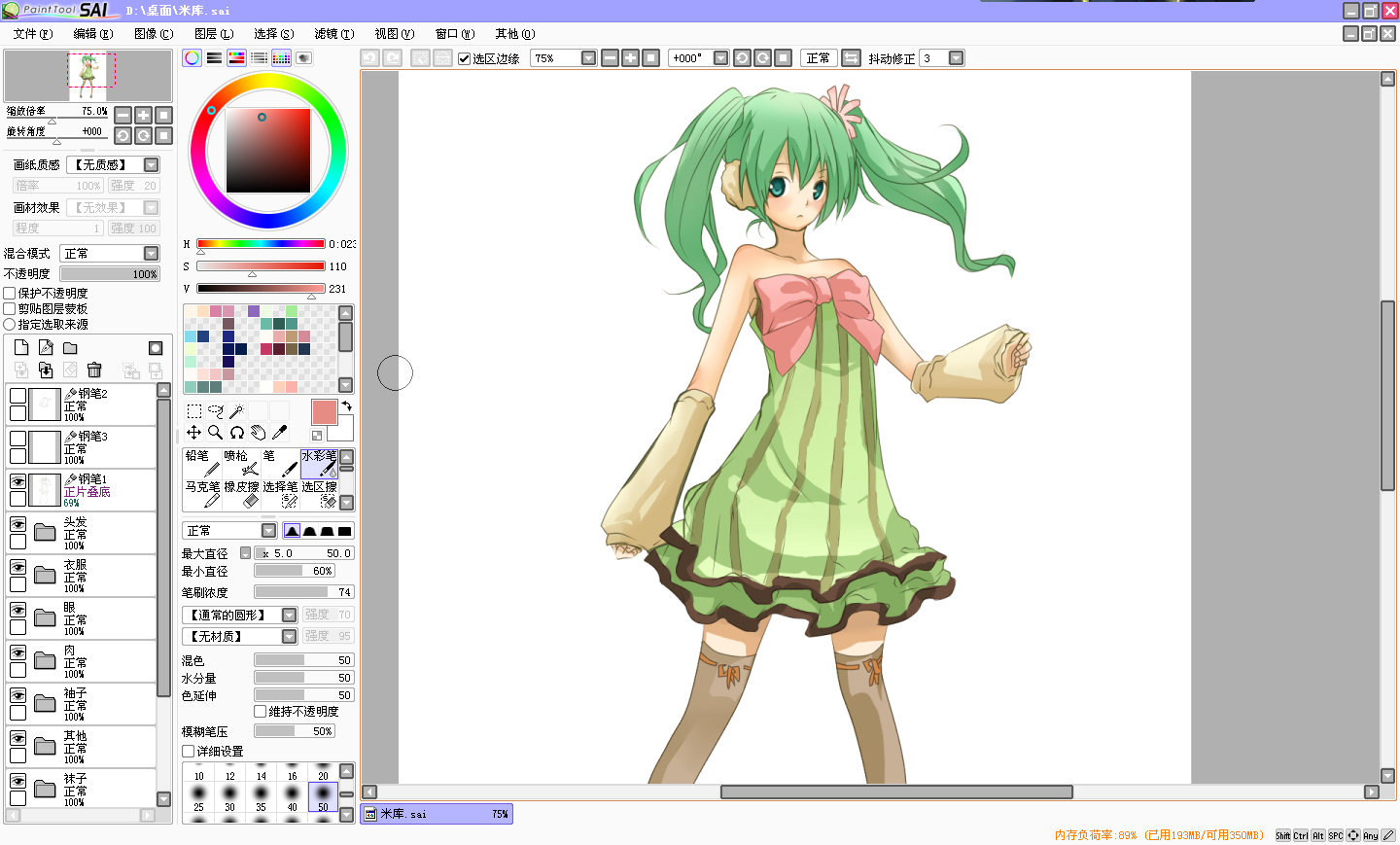Toggle visibility of 头发 layer folder

(17, 524)
